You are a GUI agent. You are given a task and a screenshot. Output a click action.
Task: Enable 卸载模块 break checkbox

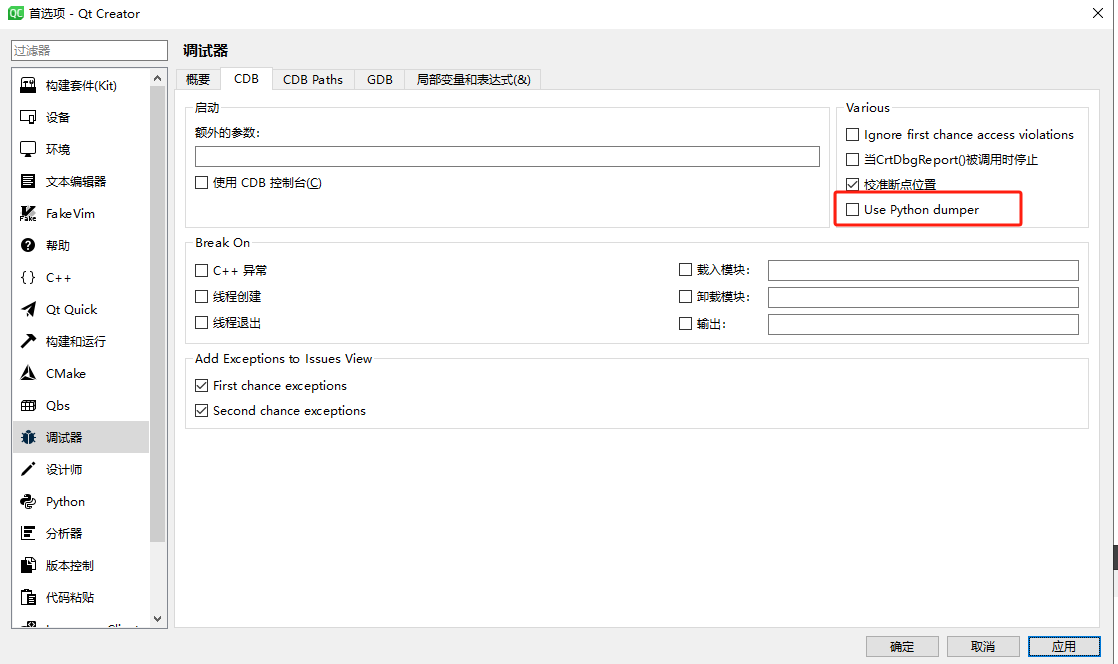click(x=685, y=297)
